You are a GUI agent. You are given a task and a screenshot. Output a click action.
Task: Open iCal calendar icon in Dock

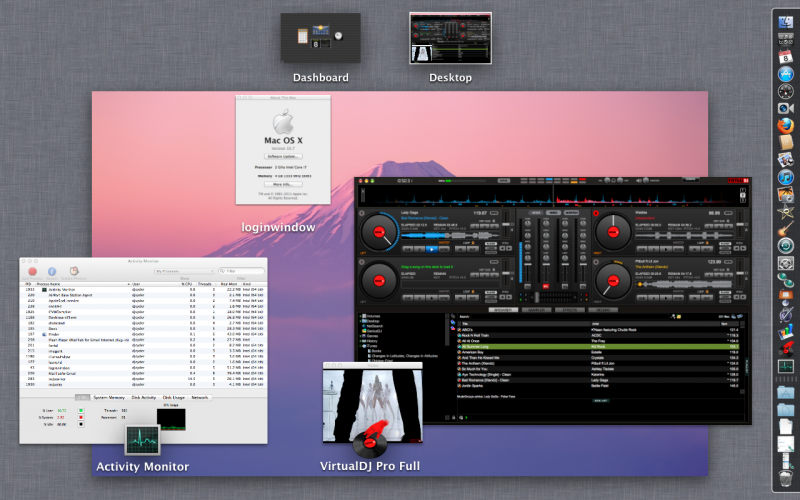click(x=786, y=56)
